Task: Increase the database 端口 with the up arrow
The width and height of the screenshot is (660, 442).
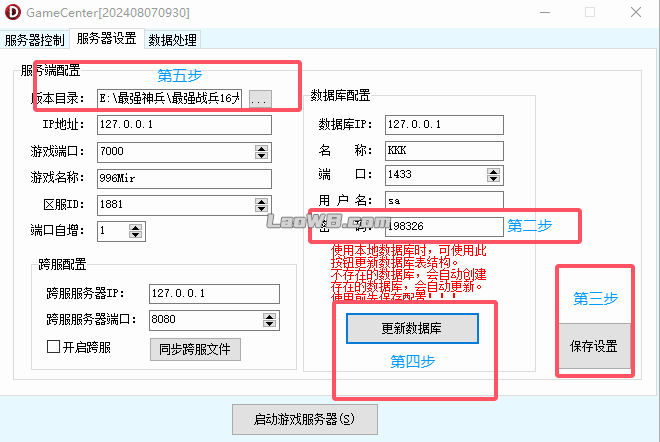Action: pyautogui.click(x=493, y=172)
